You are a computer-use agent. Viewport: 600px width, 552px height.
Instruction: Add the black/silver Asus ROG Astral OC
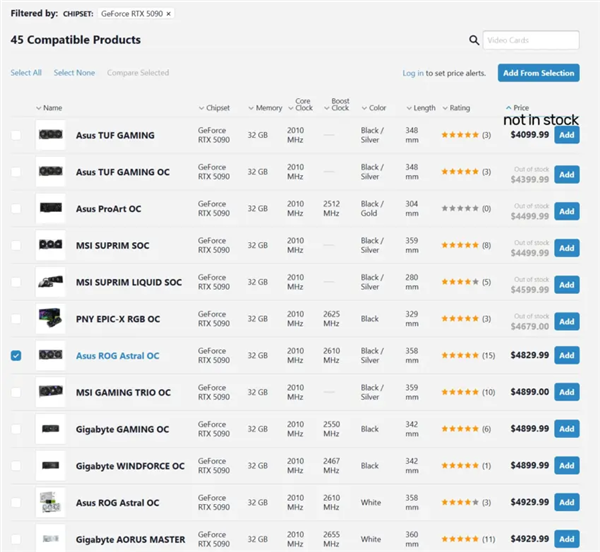click(567, 355)
